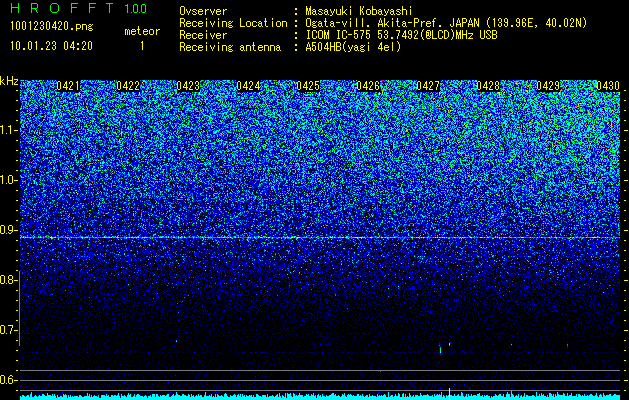This screenshot has width=629, height=400.
Task: Click the meteor count value 1
Action: 142,46
